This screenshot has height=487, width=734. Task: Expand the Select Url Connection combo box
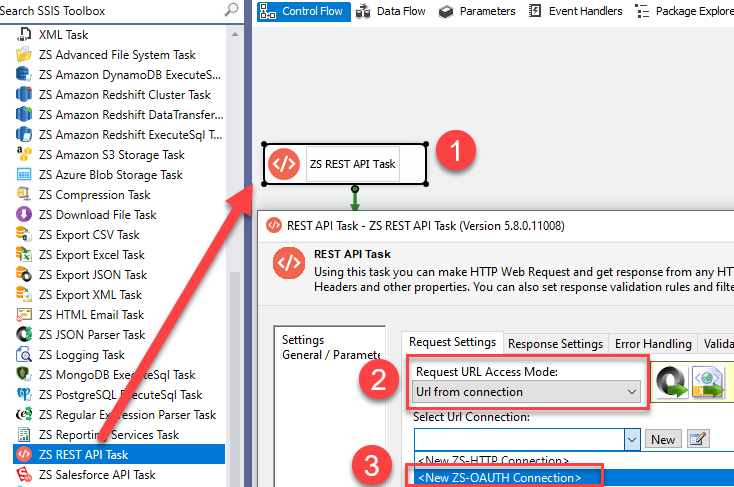[631, 439]
